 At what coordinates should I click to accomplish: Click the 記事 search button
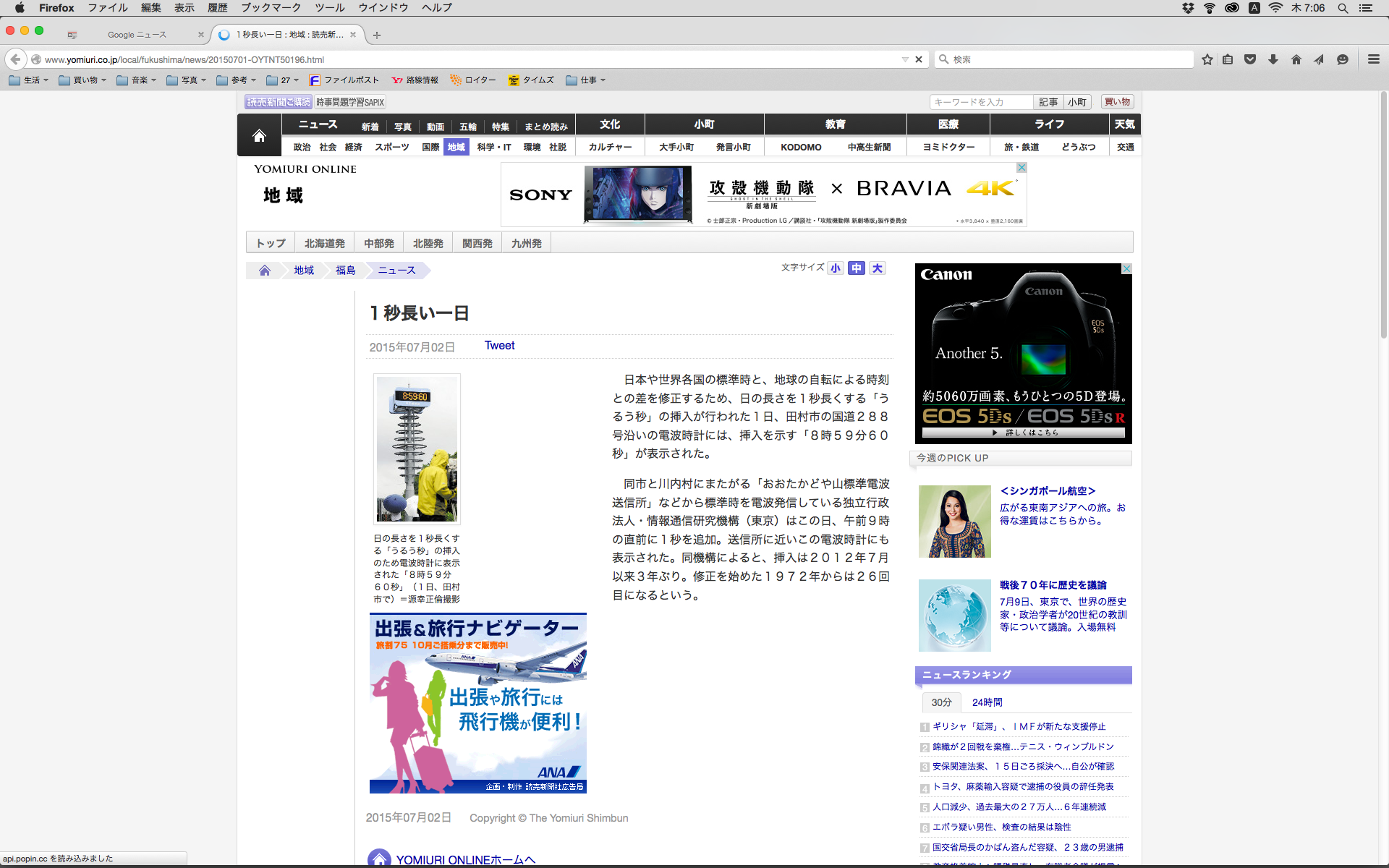tap(1048, 102)
